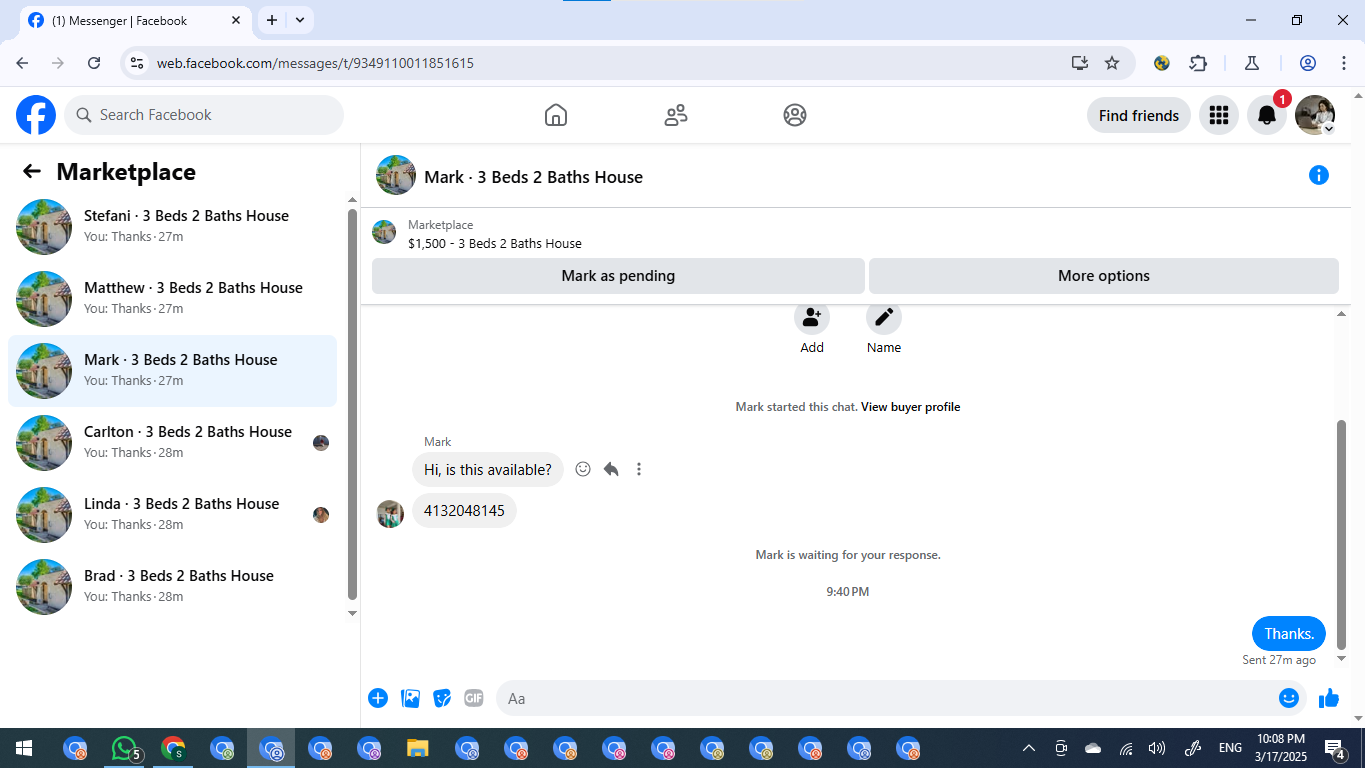Open Linda's 3 Beds 2 Baths House chat
1365x768 pixels.
coord(173,515)
